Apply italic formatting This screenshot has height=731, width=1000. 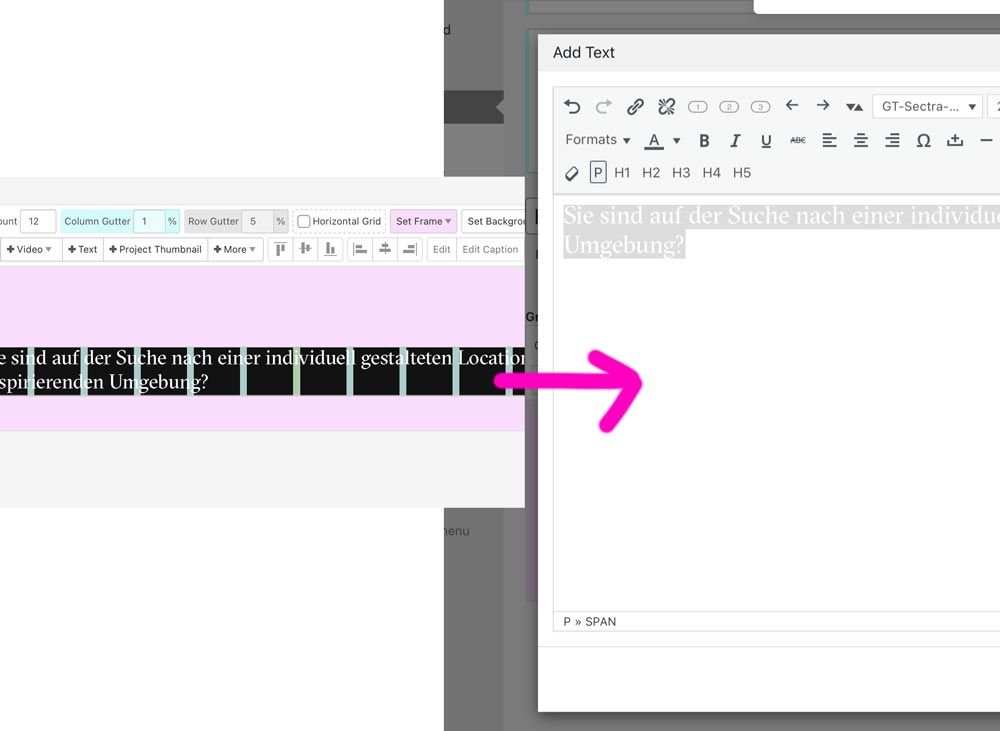[735, 141]
